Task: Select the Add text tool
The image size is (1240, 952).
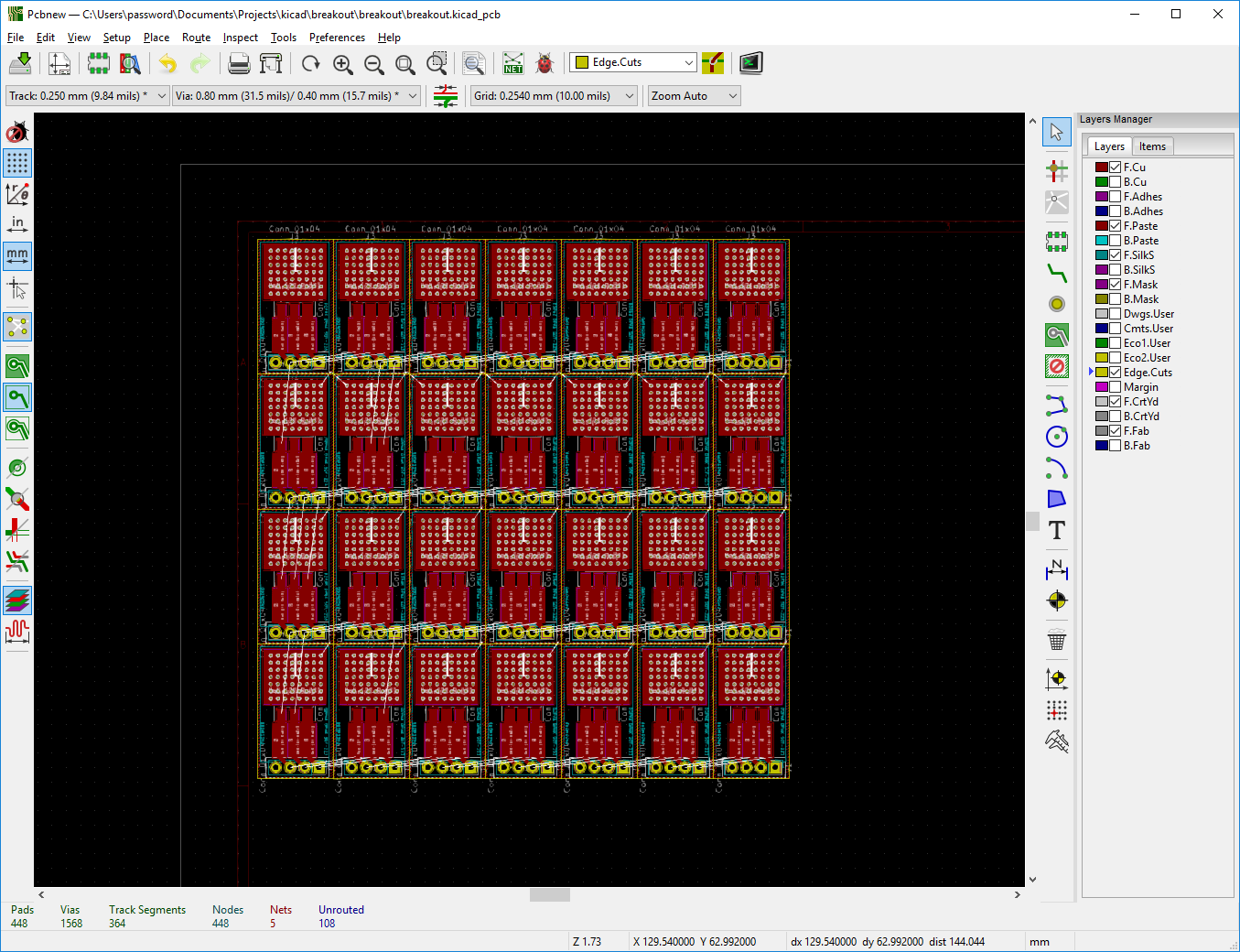Action: 1057,530
